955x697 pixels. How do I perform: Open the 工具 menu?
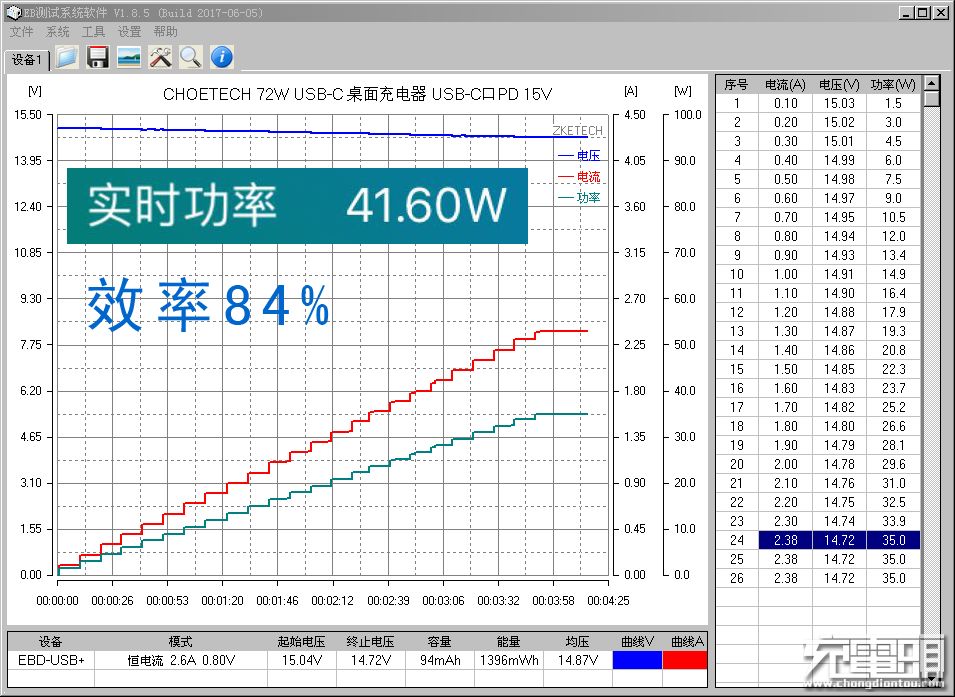[93, 32]
